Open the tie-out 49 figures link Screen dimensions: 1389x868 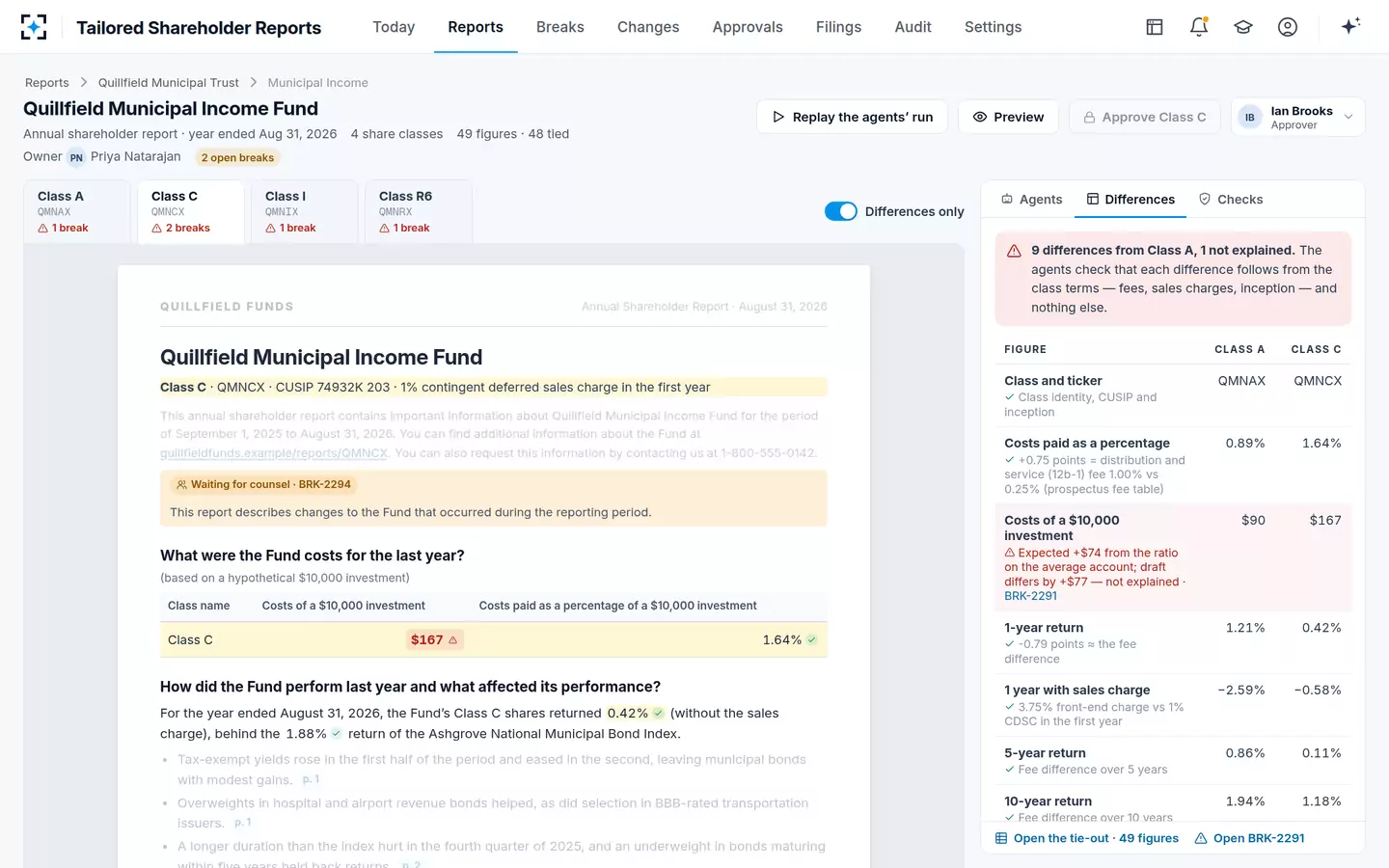point(1087,838)
